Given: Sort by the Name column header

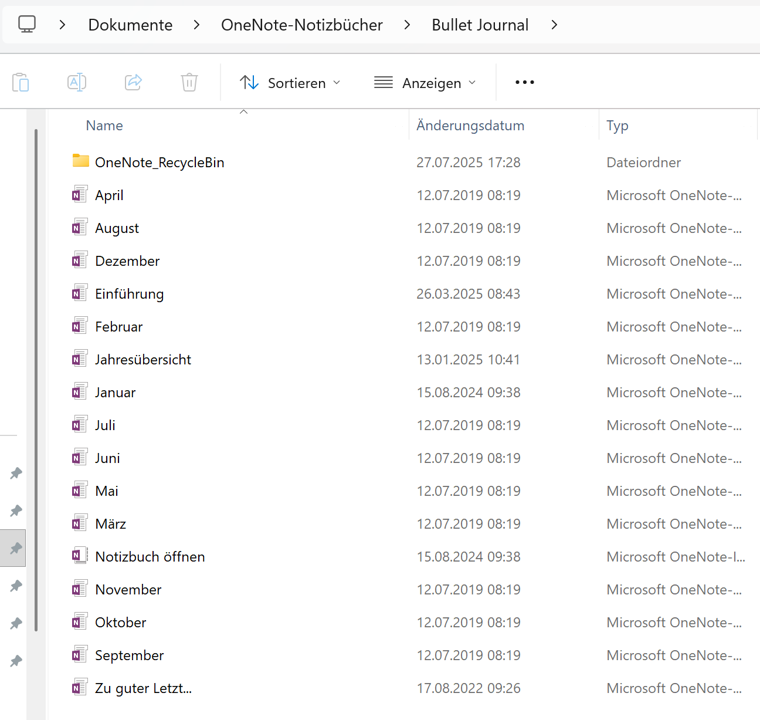Looking at the screenshot, I should tap(105, 126).
